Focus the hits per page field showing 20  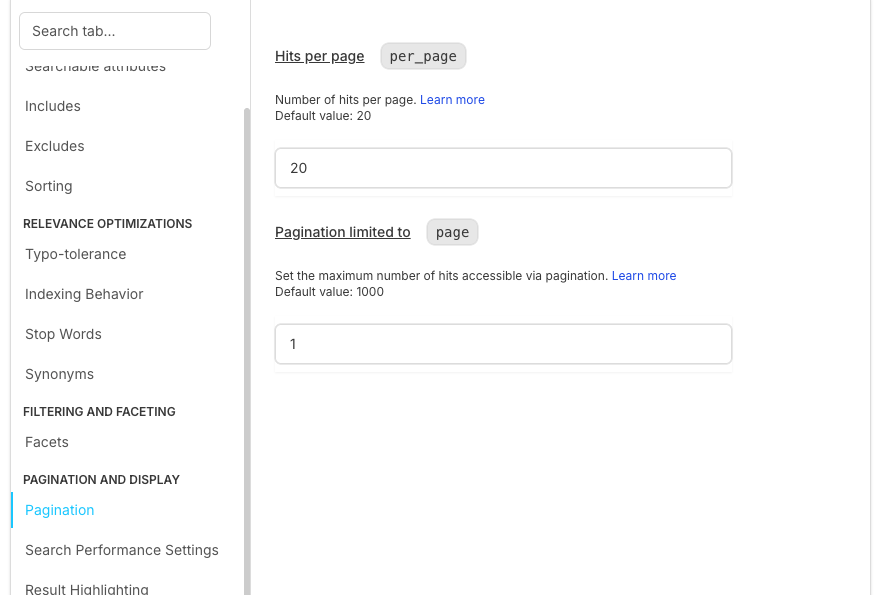[x=503, y=168]
